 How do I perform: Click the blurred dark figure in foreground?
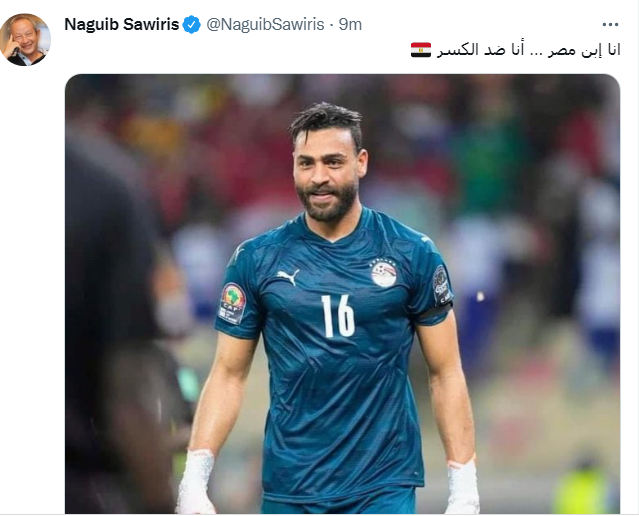[114, 318]
